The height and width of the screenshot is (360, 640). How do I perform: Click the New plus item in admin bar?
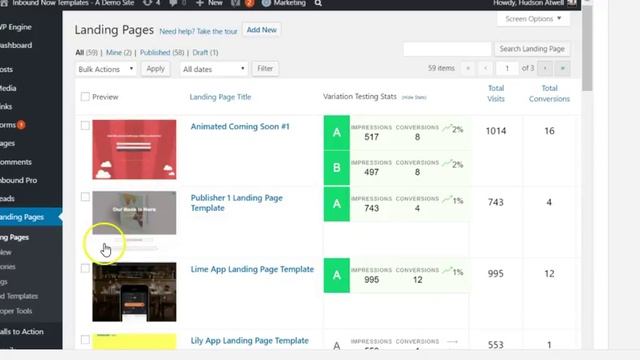coord(209,3)
